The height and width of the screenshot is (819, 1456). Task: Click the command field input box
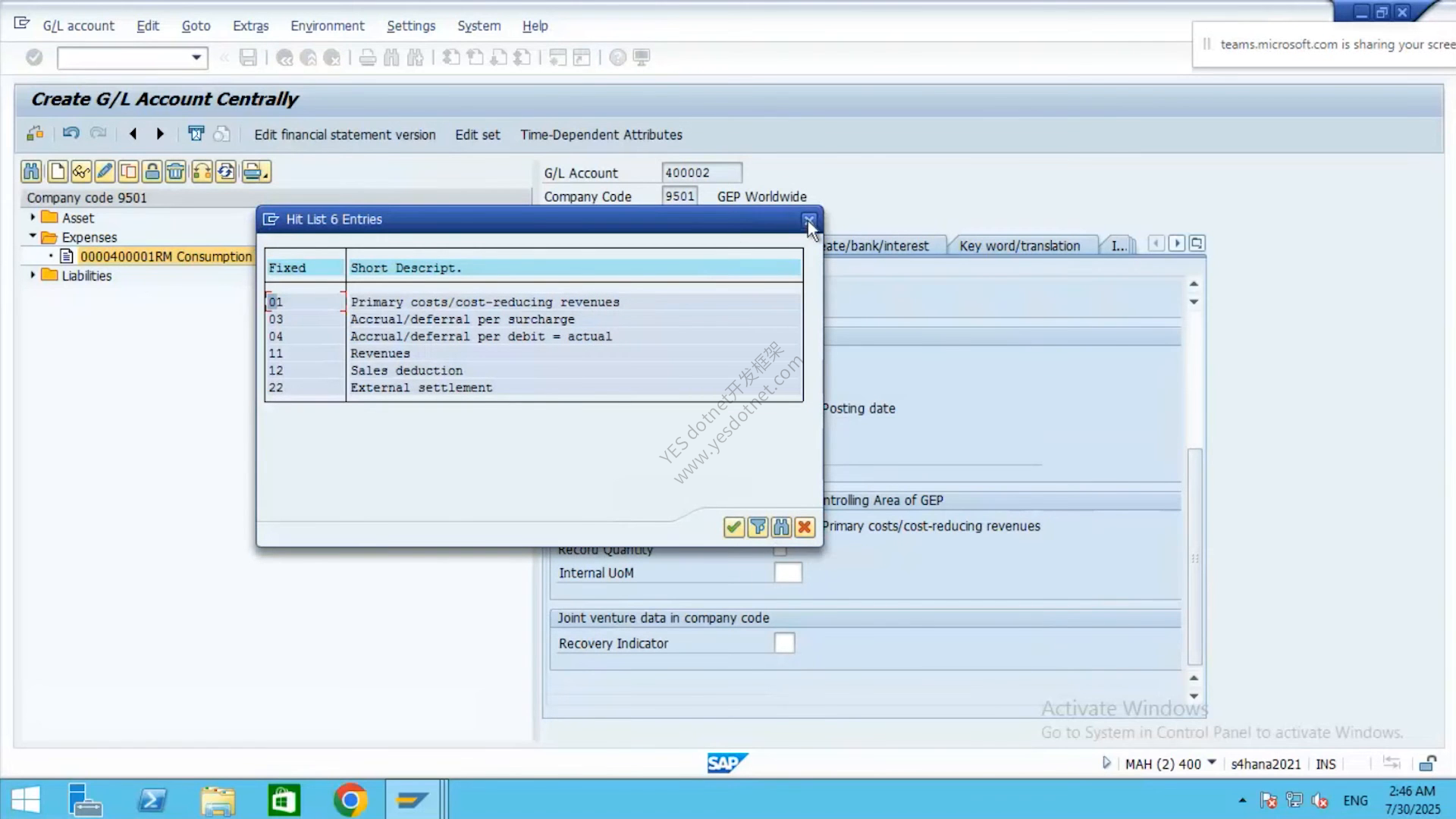pyautogui.click(x=124, y=58)
